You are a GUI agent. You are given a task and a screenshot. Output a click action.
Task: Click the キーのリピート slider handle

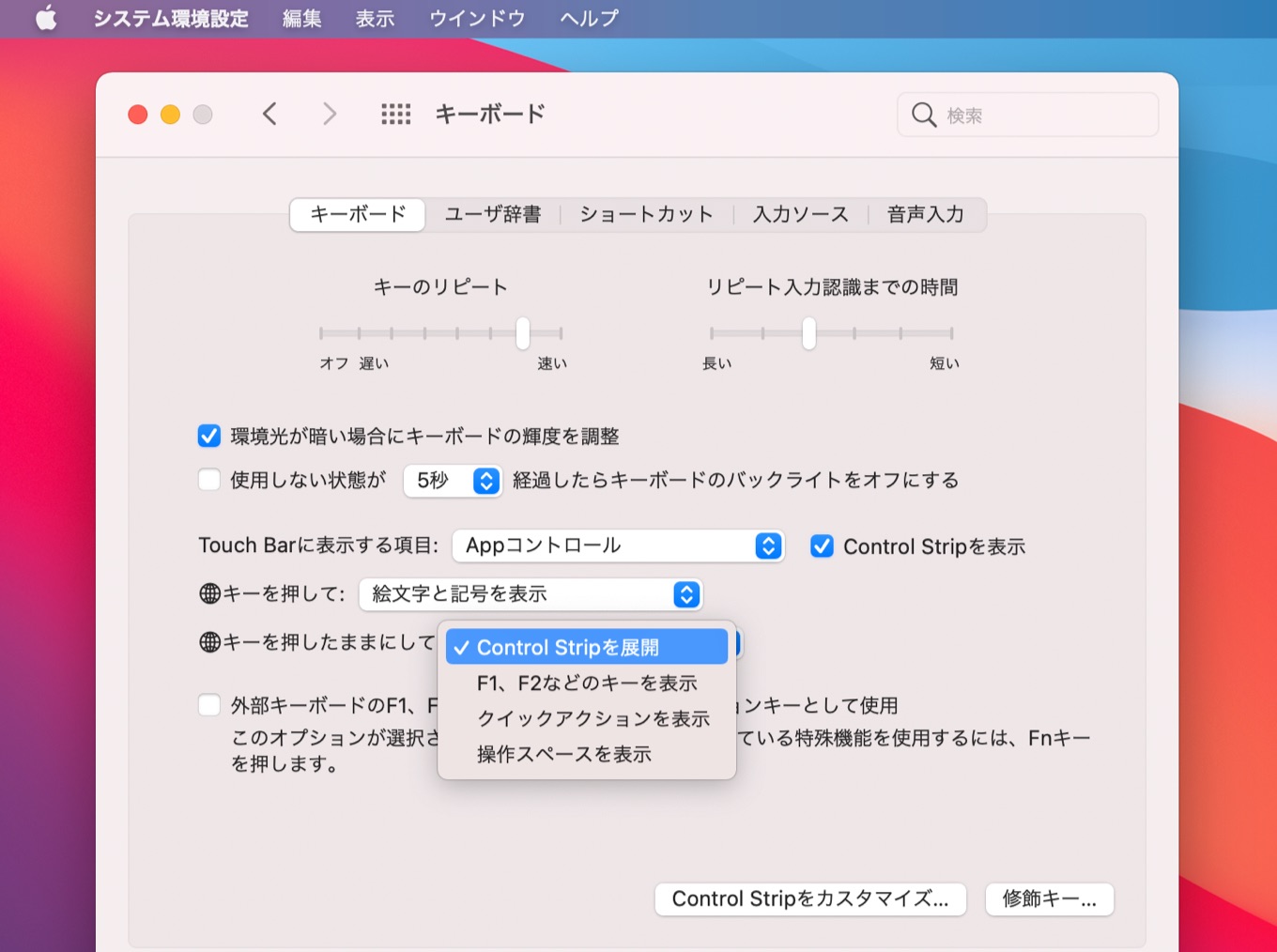(x=523, y=332)
